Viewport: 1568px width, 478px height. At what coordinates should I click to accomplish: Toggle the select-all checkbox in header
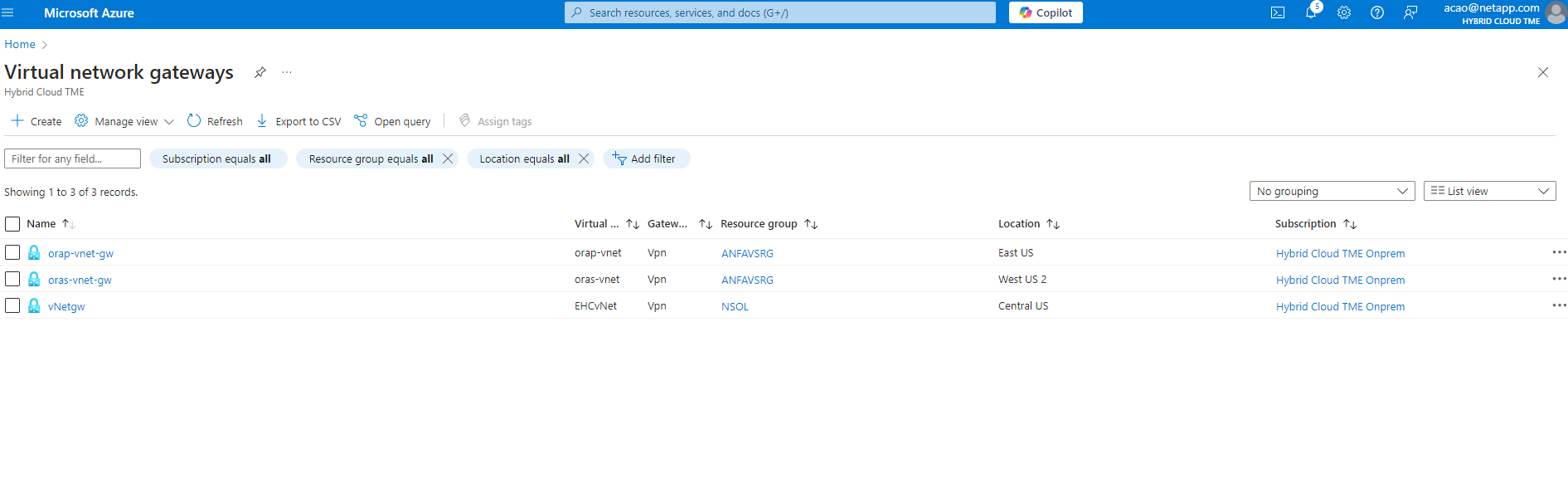tap(12, 224)
